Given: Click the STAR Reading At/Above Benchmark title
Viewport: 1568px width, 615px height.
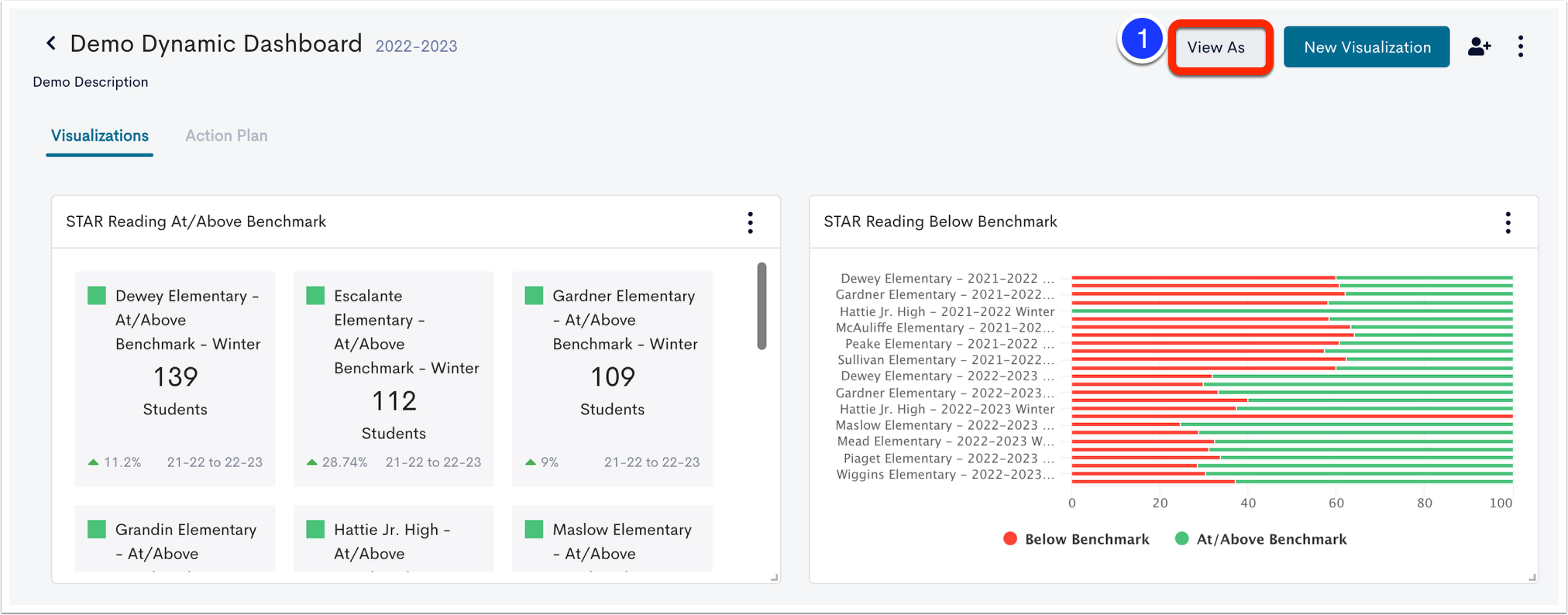Looking at the screenshot, I should pos(196,222).
